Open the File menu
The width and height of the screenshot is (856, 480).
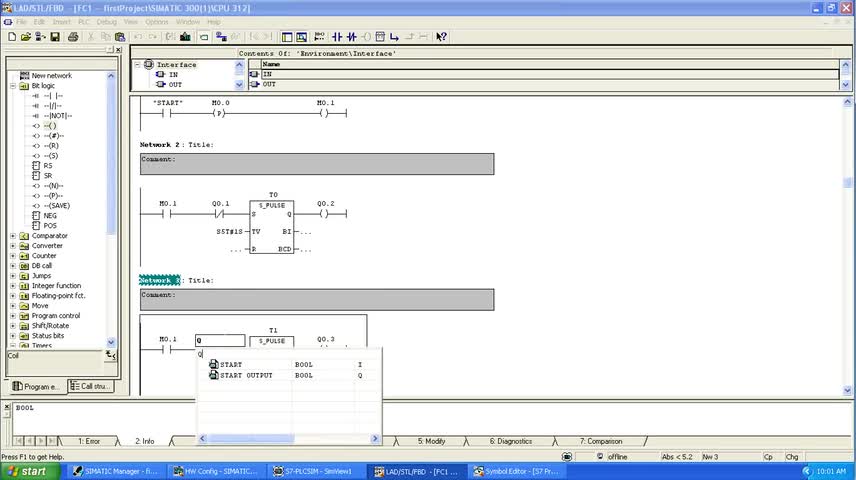21,22
